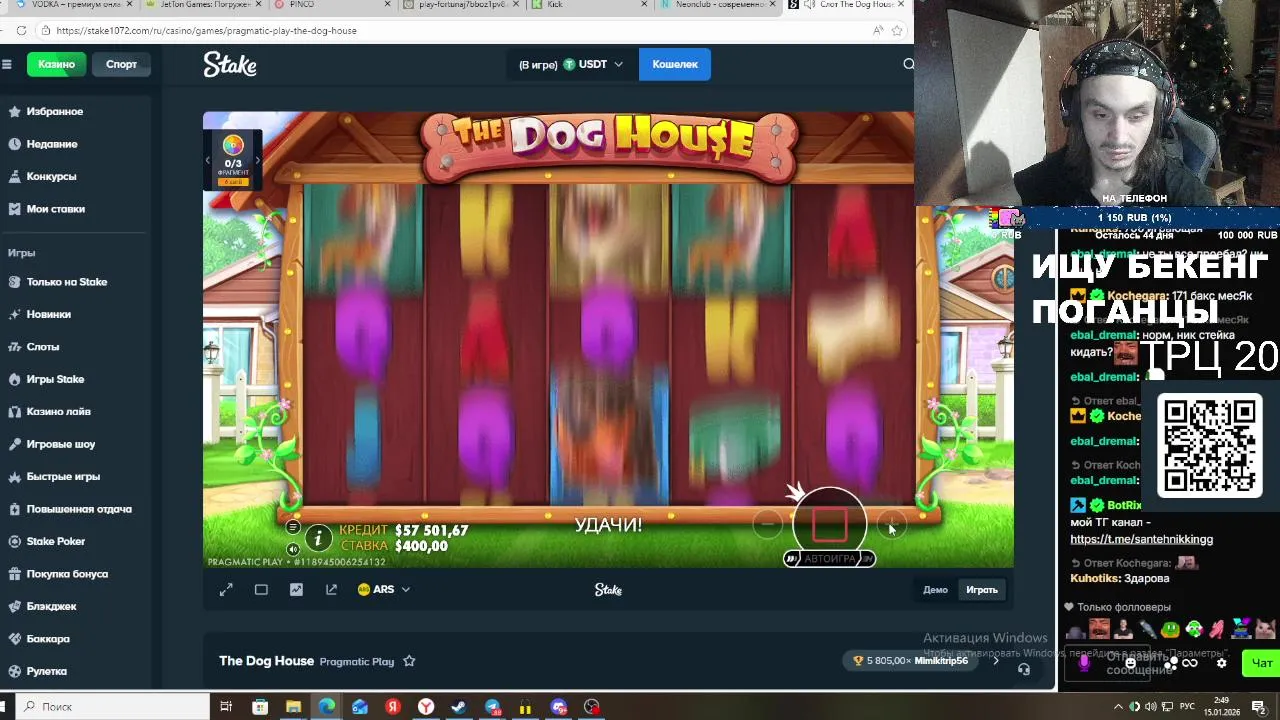Select the Казино tab

click(56, 64)
